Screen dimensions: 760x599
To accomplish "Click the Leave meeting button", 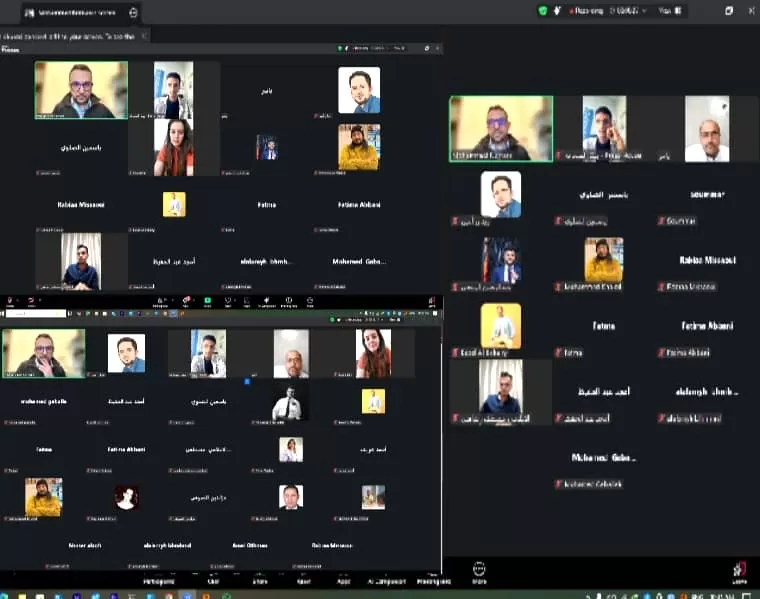I will [739, 573].
